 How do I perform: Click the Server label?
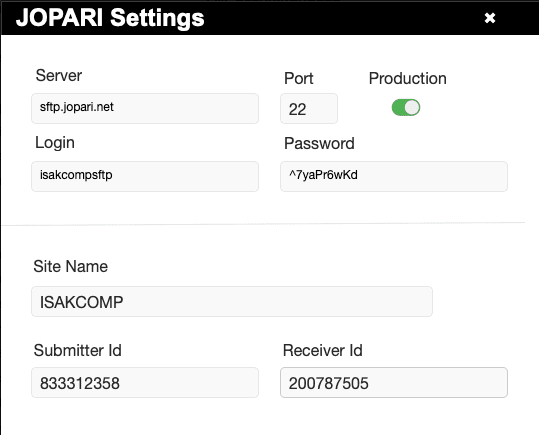tap(59, 75)
